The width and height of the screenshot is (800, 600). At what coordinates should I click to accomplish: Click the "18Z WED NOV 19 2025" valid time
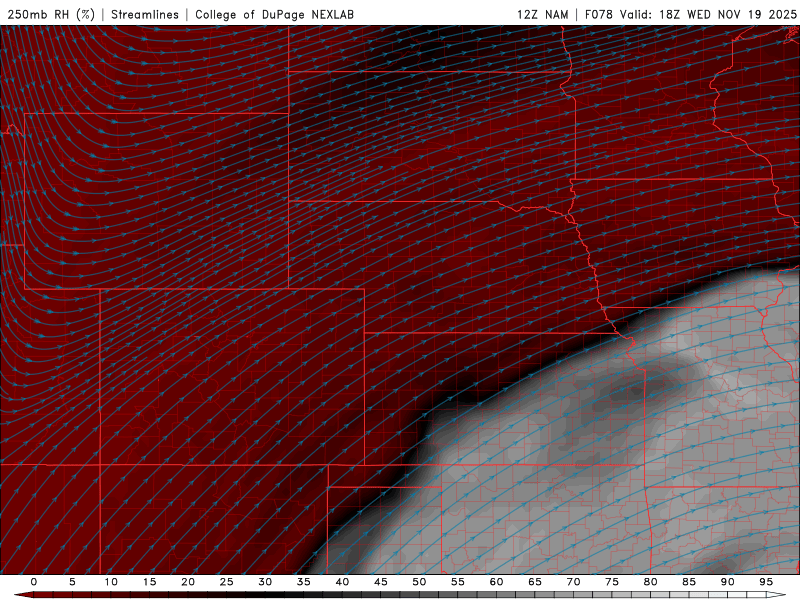[x=728, y=14]
